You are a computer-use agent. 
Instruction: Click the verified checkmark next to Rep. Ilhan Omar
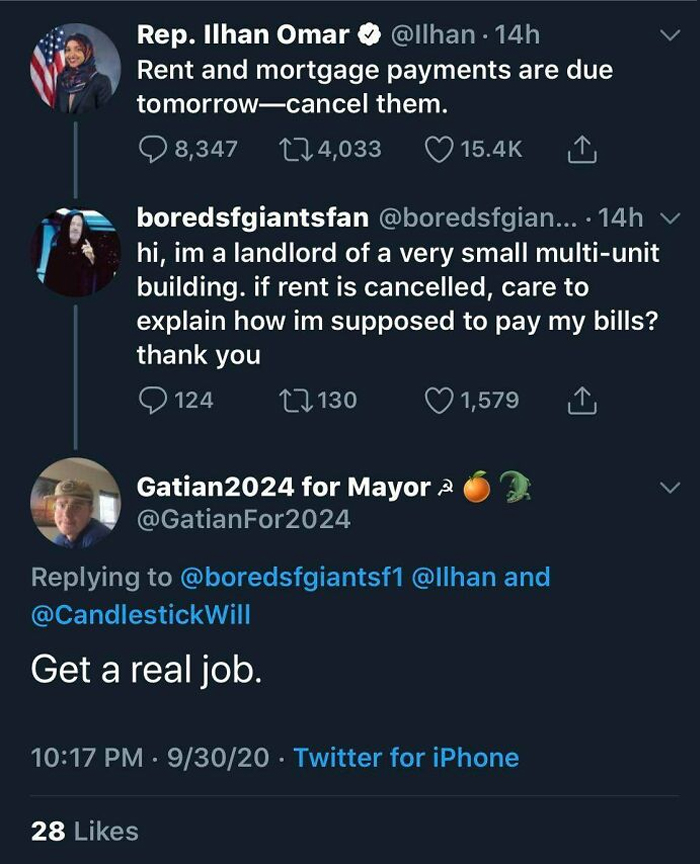(367, 33)
